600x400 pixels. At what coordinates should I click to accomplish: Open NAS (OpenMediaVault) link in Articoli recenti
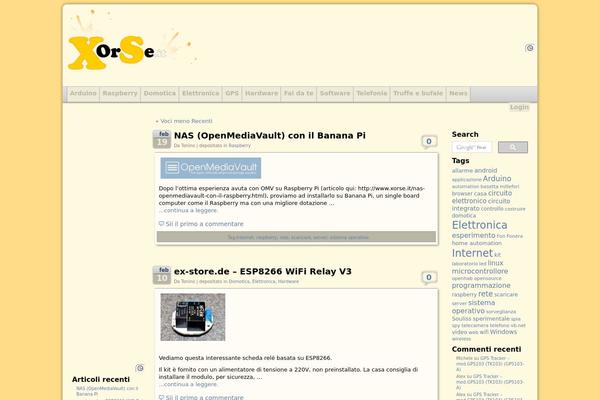pos(107,391)
